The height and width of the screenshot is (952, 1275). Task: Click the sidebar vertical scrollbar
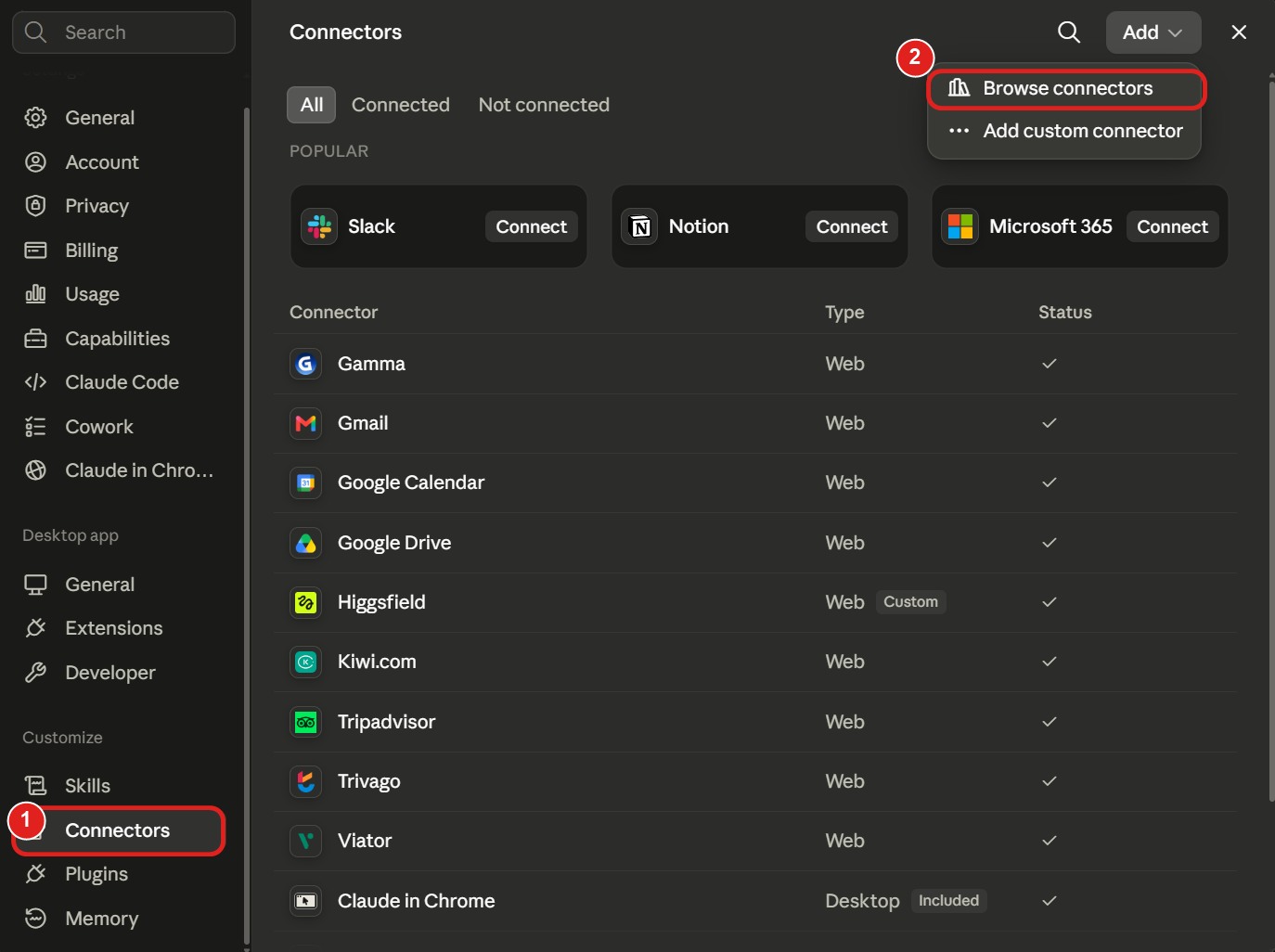246,524
